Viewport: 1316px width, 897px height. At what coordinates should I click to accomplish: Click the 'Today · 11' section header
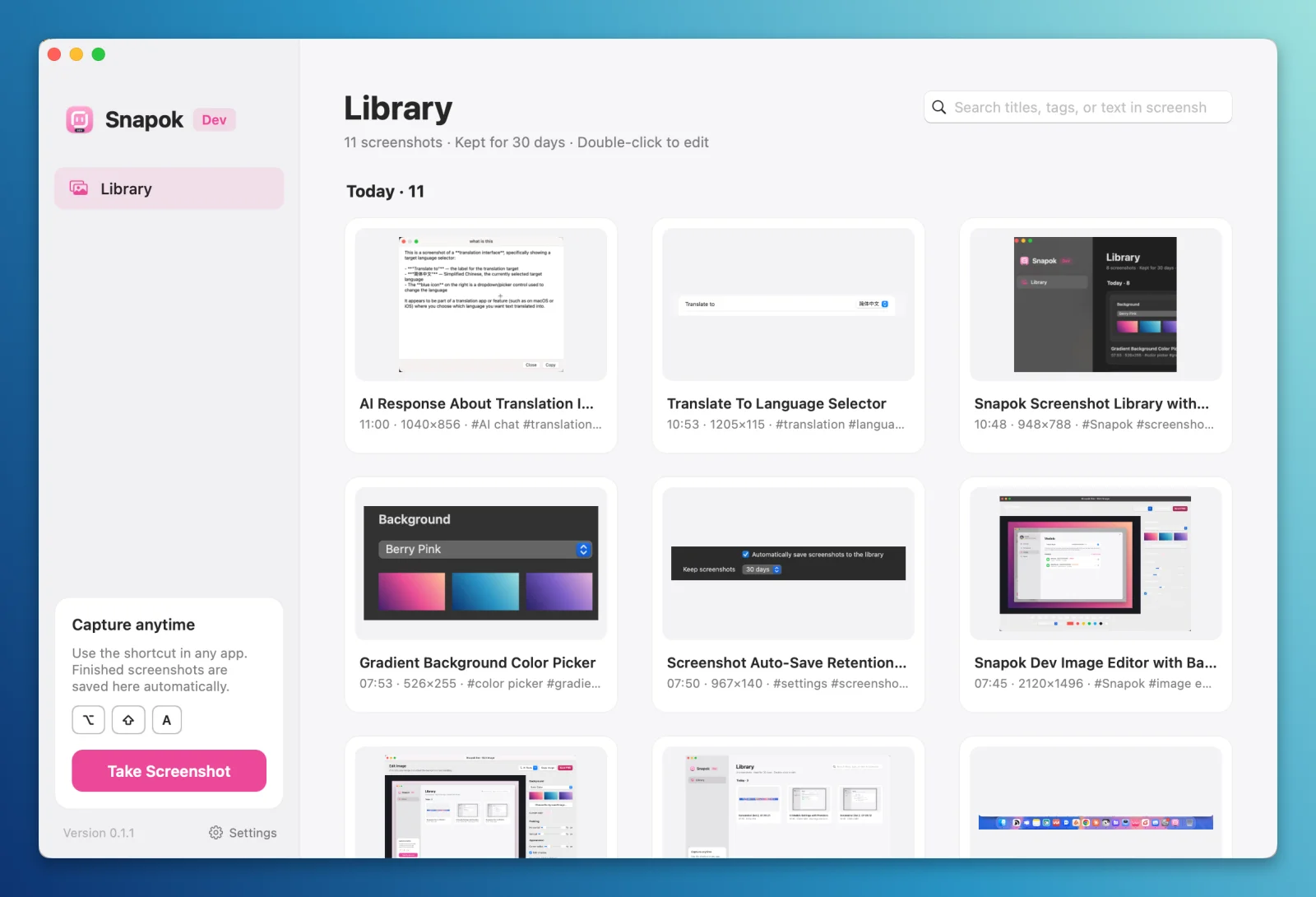click(x=385, y=191)
